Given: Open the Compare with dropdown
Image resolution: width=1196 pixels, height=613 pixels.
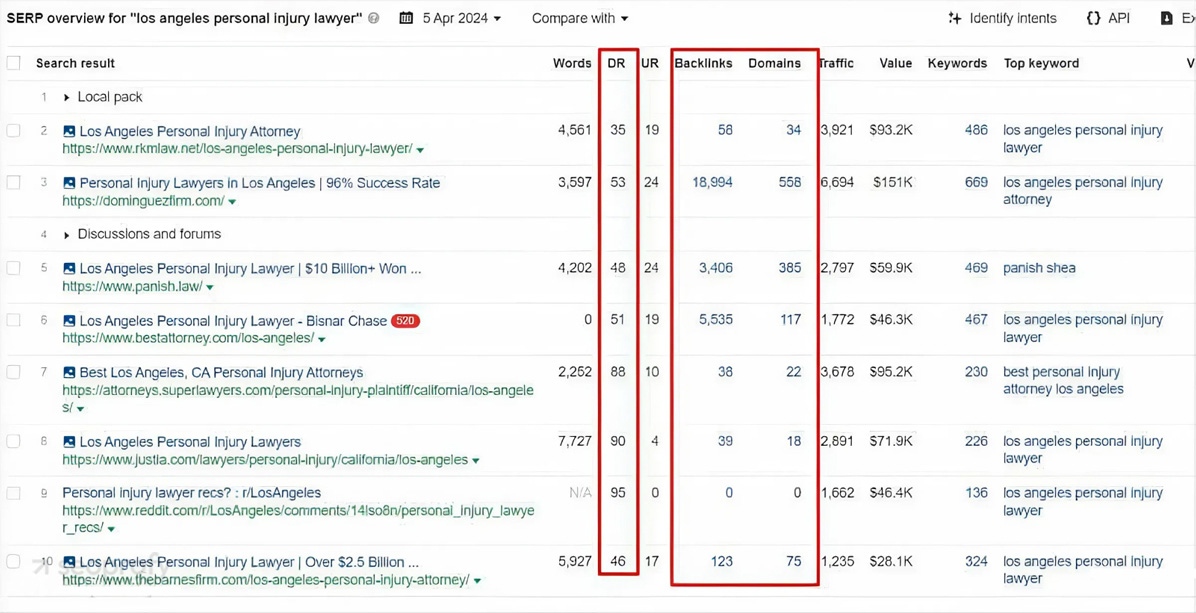Looking at the screenshot, I should tap(580, 18).
